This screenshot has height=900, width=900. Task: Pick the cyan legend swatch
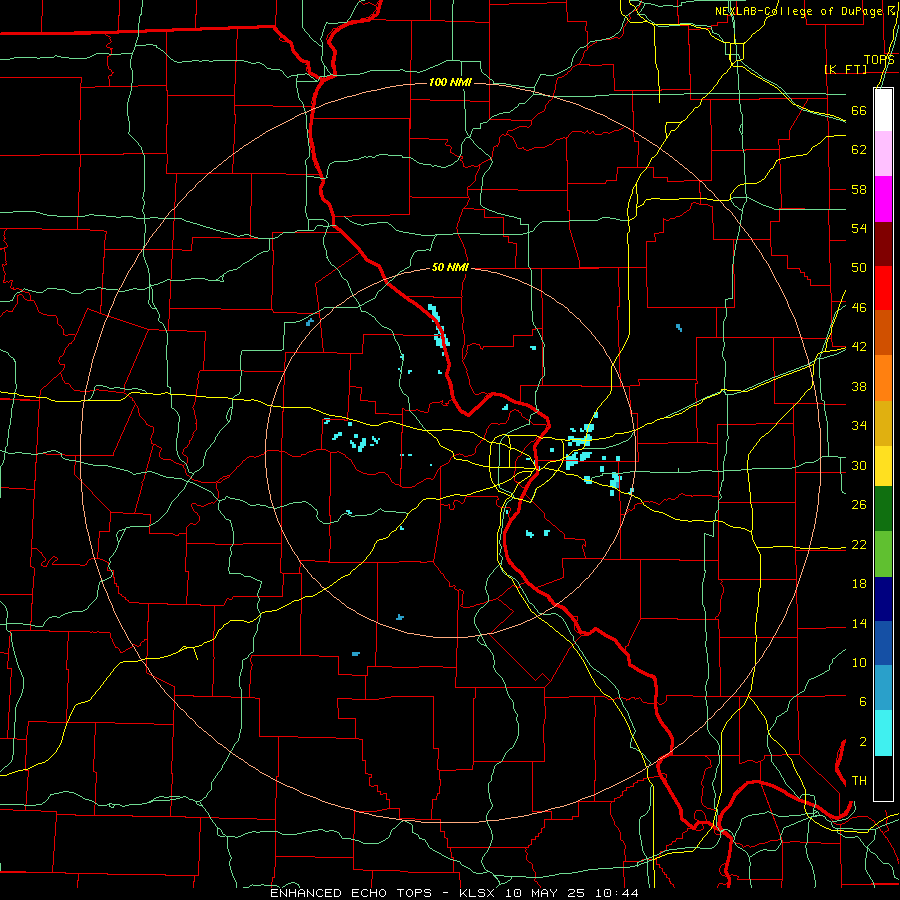[883, 733]
